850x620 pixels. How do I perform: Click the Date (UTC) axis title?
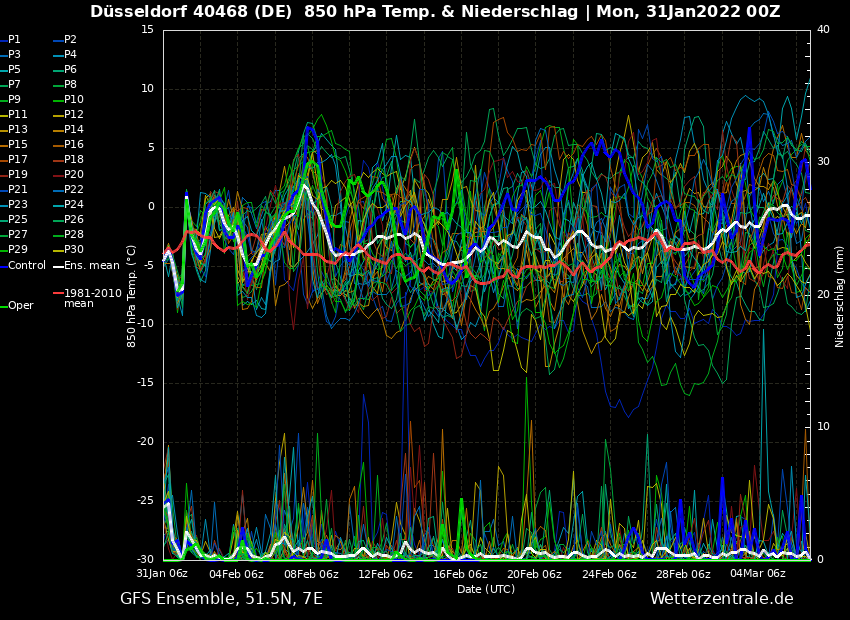tap(486, 589)
